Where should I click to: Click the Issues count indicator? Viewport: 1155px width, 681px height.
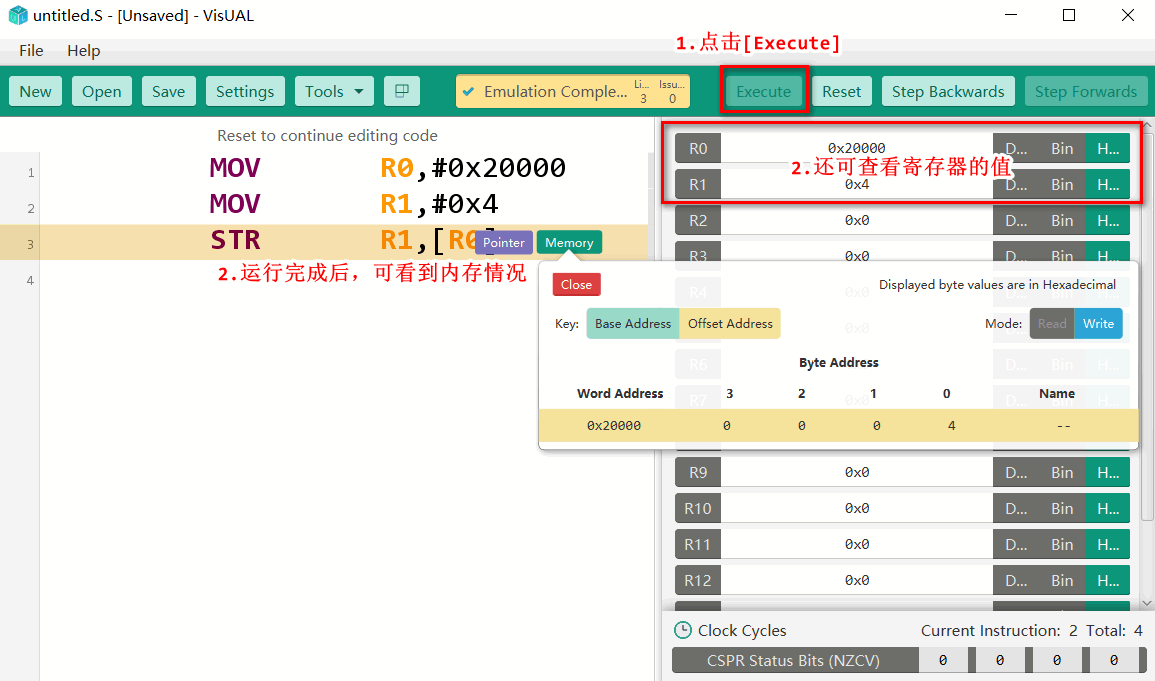[672, 91]
